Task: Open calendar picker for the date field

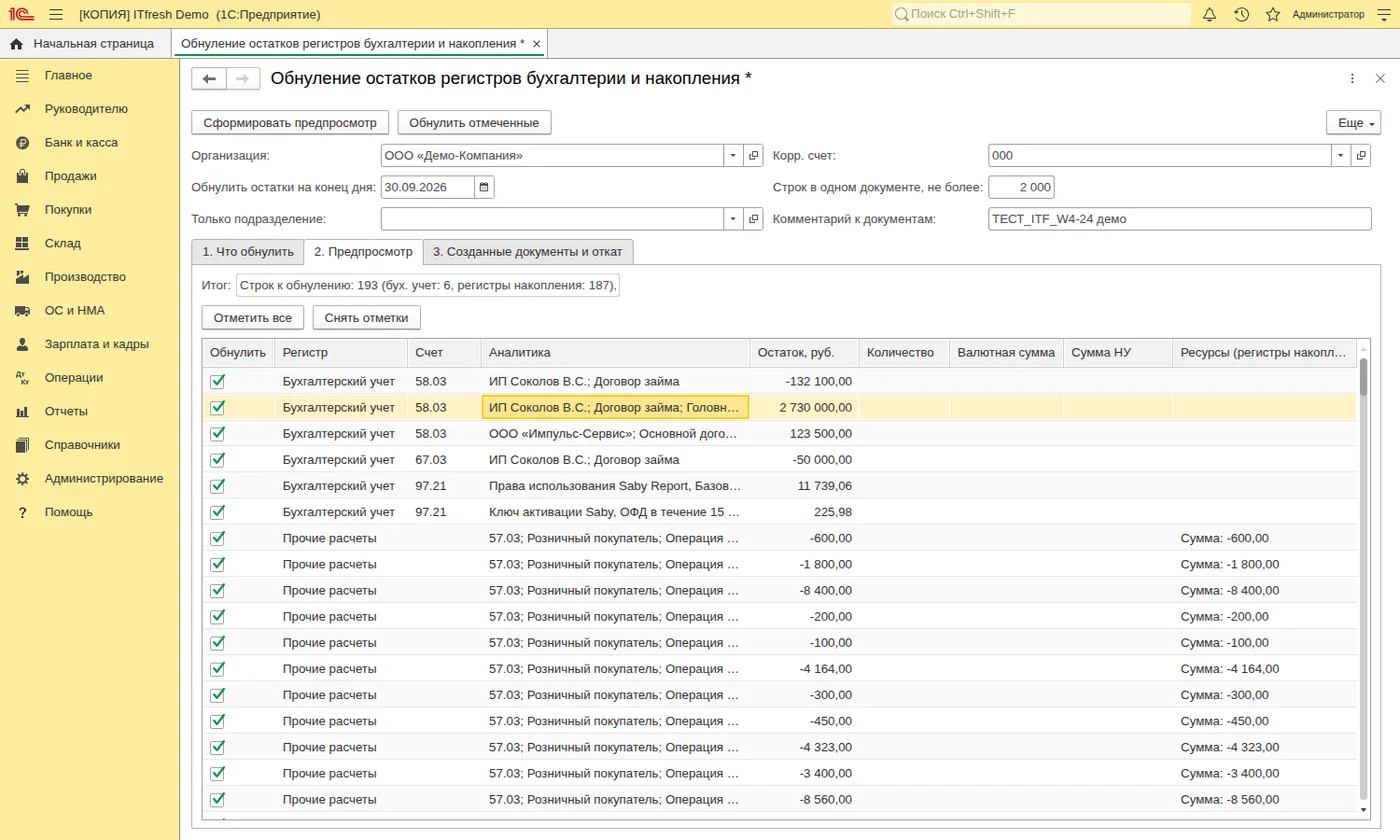Action: coord(484,187)
